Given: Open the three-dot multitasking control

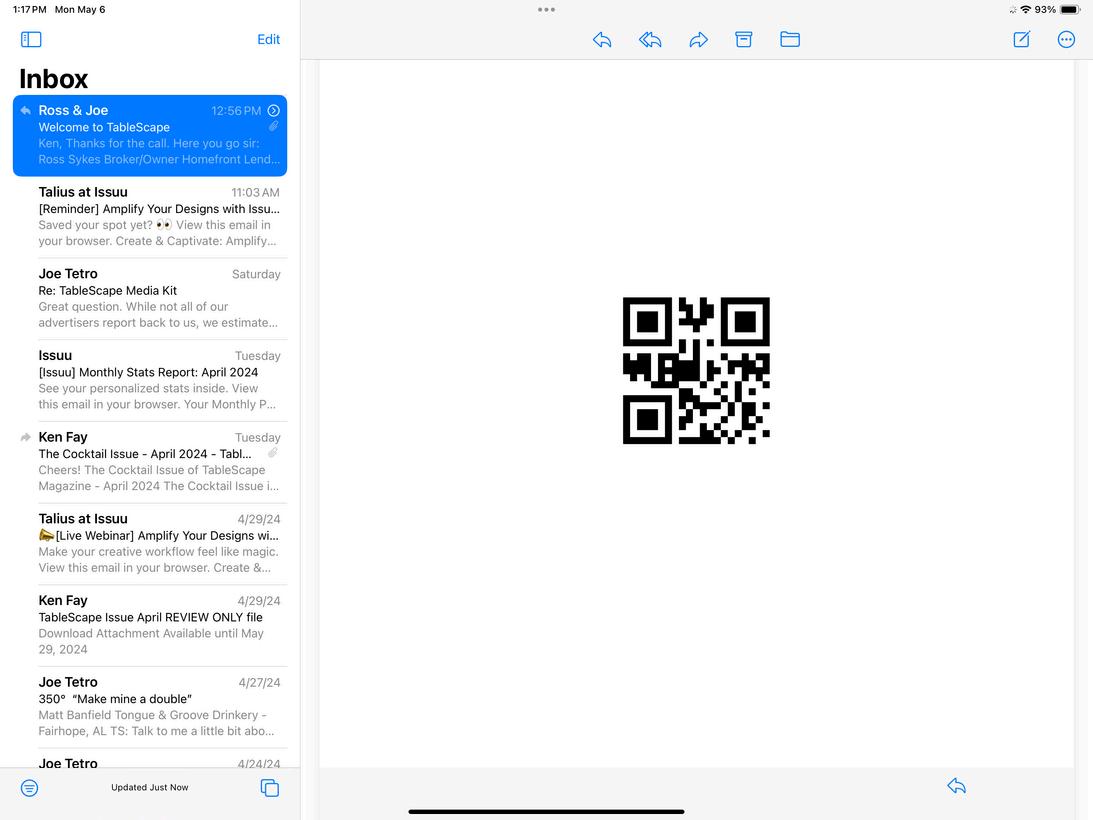Looking at the screenshot, I should [x=546, y=10].
